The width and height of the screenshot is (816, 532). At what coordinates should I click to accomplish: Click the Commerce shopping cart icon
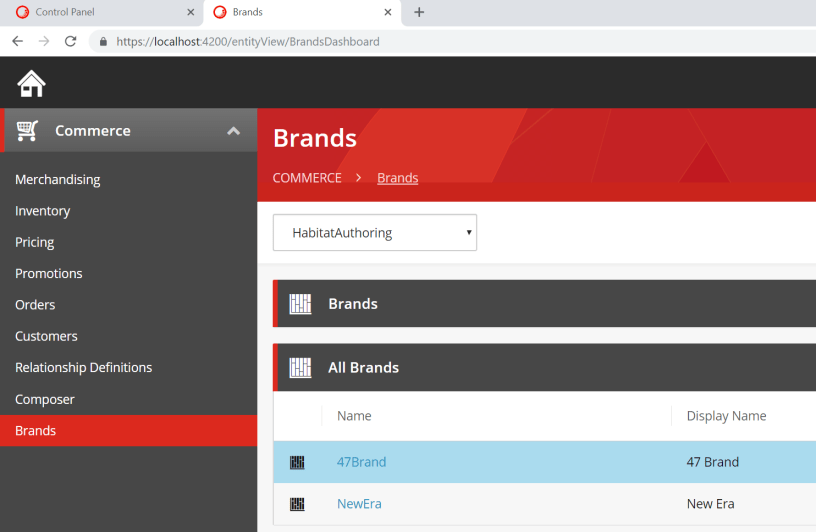(28, 131)
